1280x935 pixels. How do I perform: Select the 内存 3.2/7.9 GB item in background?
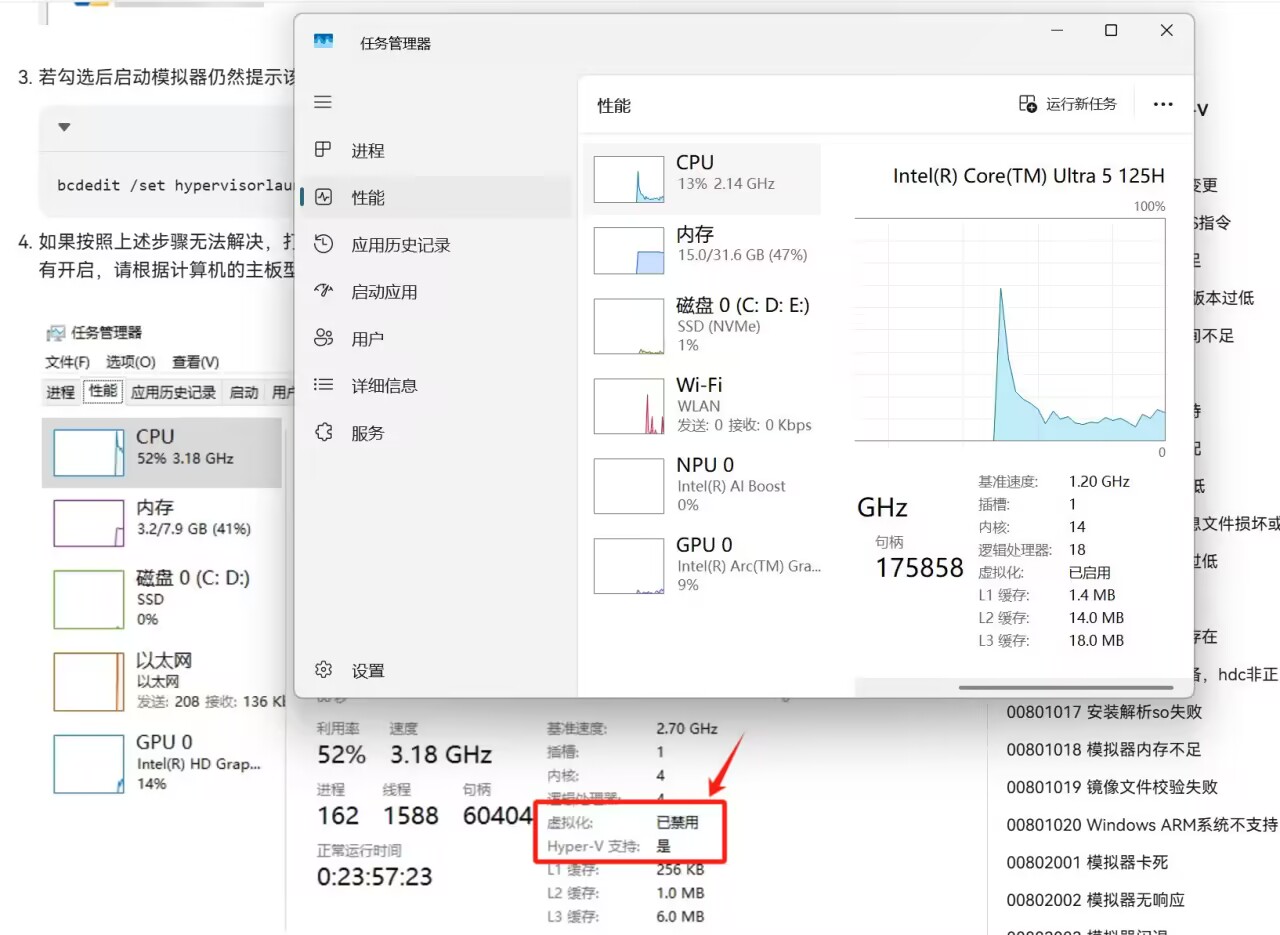point(162,522)
